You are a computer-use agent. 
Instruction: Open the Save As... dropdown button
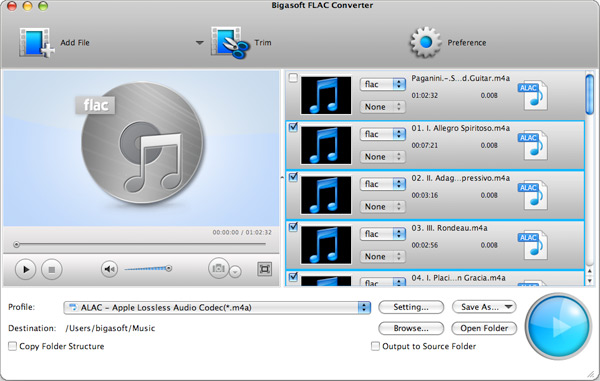click(x=484, y=307)
